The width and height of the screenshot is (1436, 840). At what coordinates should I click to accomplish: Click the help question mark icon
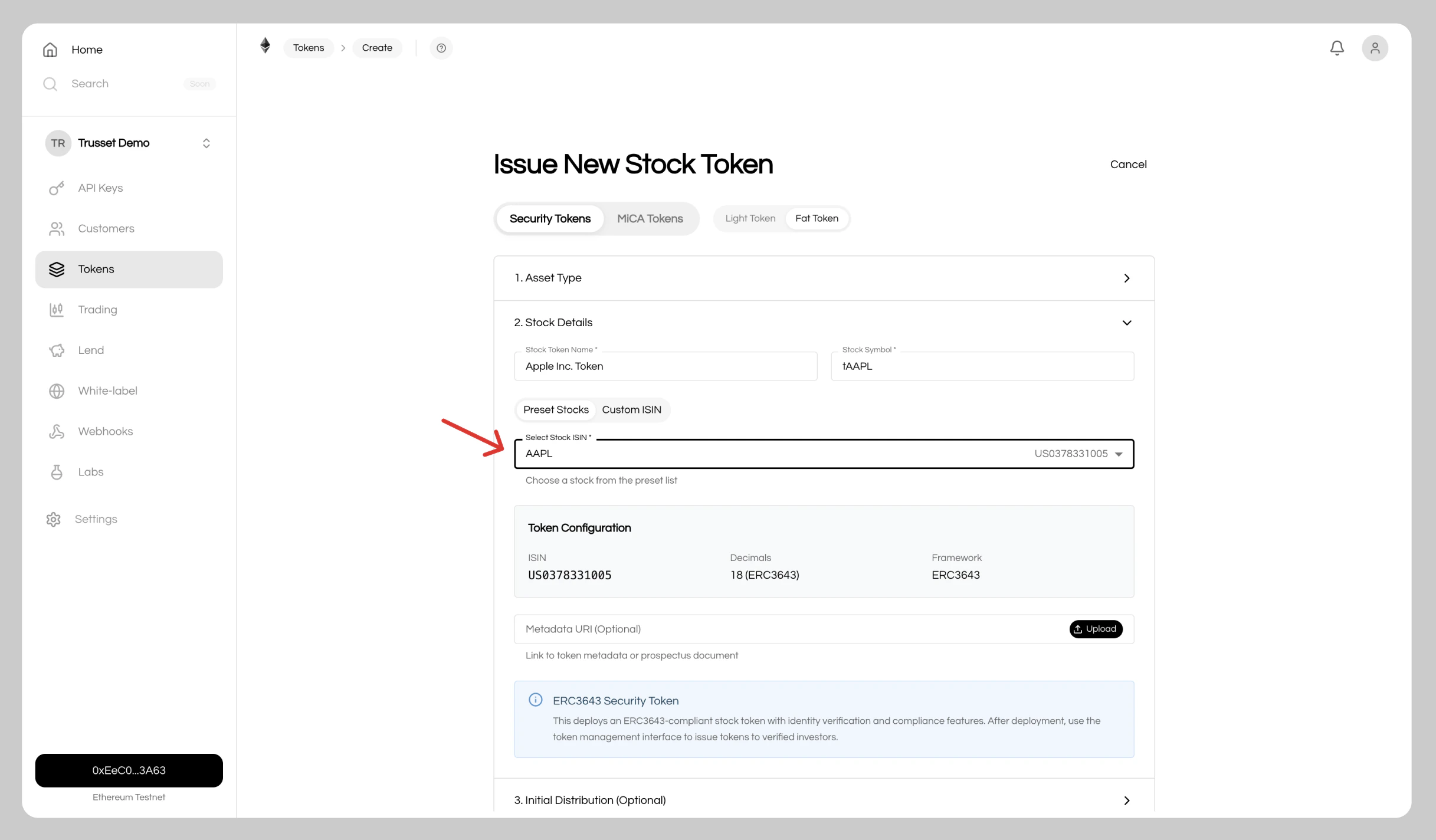pyautogui.click(x=441, y=48)
